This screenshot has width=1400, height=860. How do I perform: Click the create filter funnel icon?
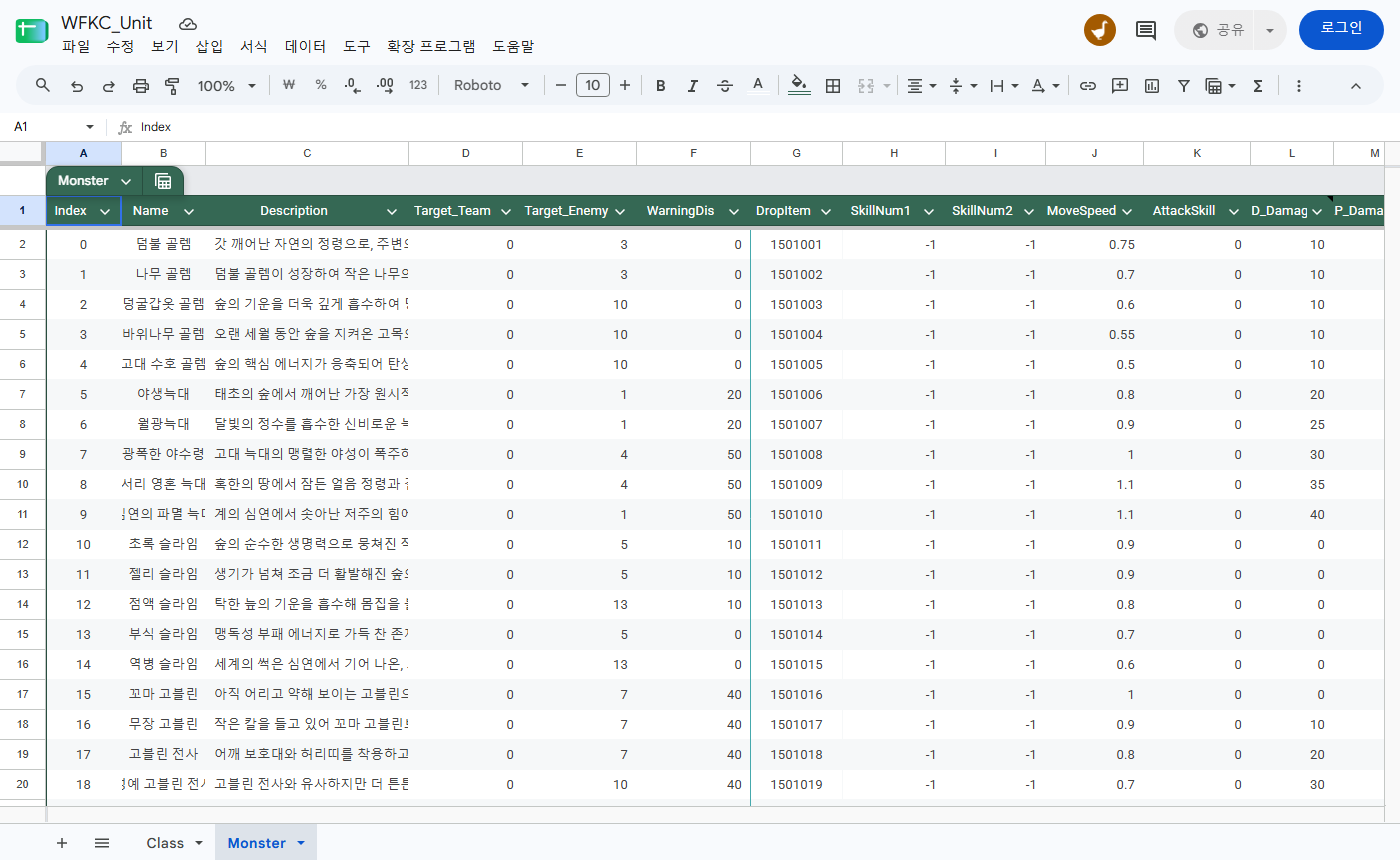tap(1184, 86)
